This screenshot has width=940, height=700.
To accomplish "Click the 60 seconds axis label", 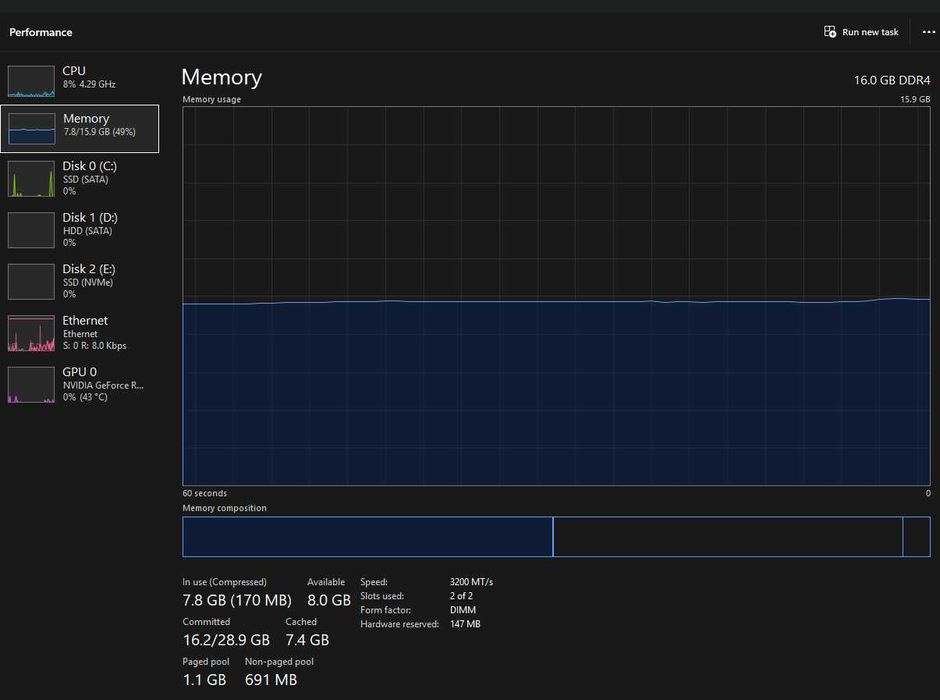I will pyautogui.click(x=204, y=493).
